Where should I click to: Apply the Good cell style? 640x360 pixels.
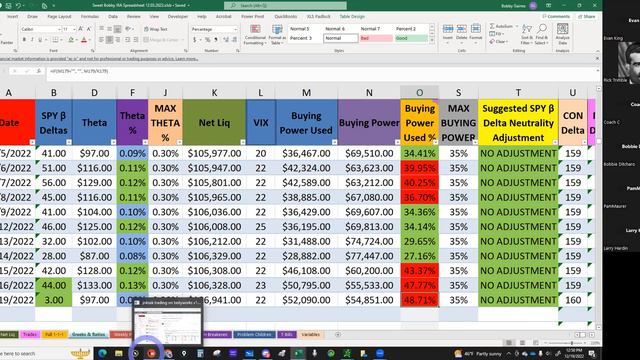click(411, 38)
